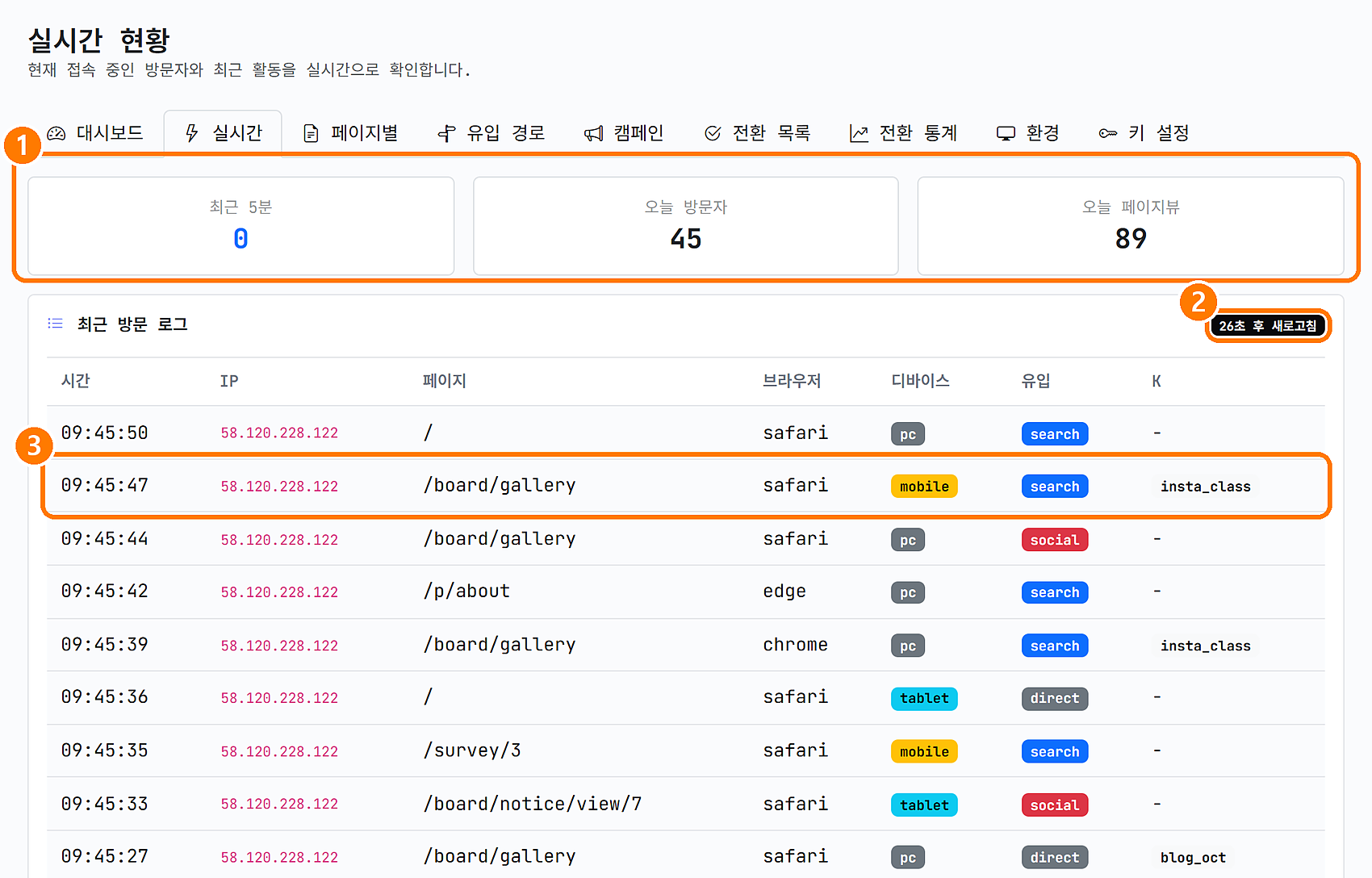
Task: Click the 26초 후 새로고침 badge
Action: (x=1267, y=326)
